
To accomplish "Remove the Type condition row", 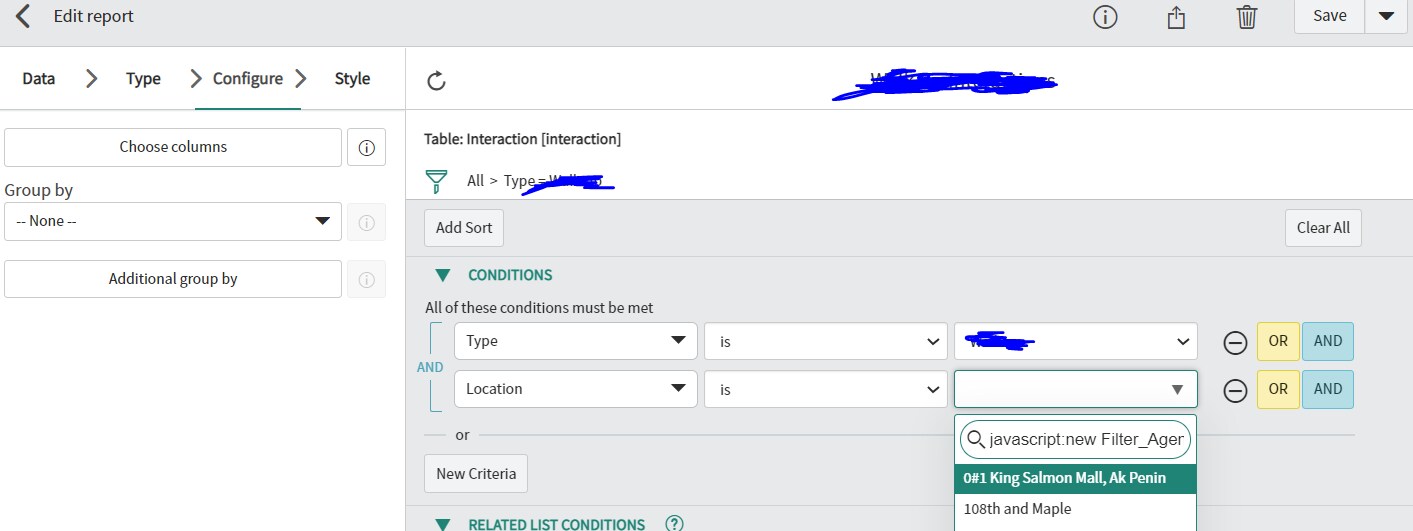I will [x=1235, y=342].
